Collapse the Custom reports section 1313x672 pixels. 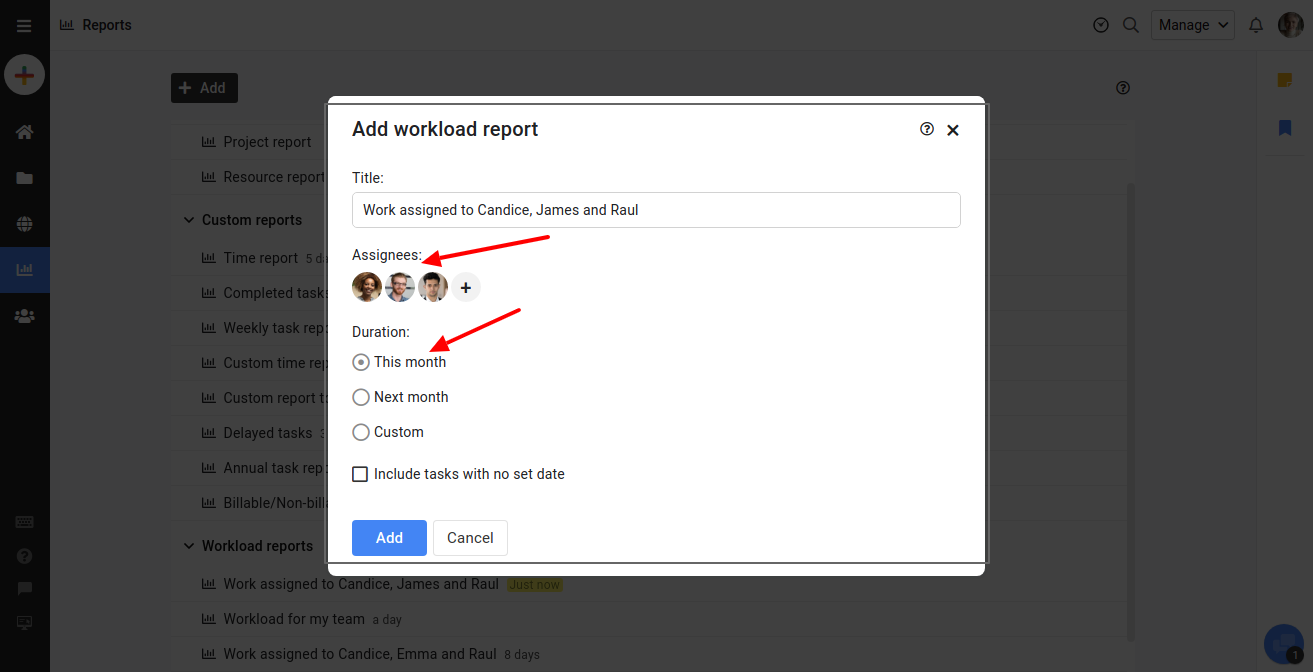tap(189, 219)
